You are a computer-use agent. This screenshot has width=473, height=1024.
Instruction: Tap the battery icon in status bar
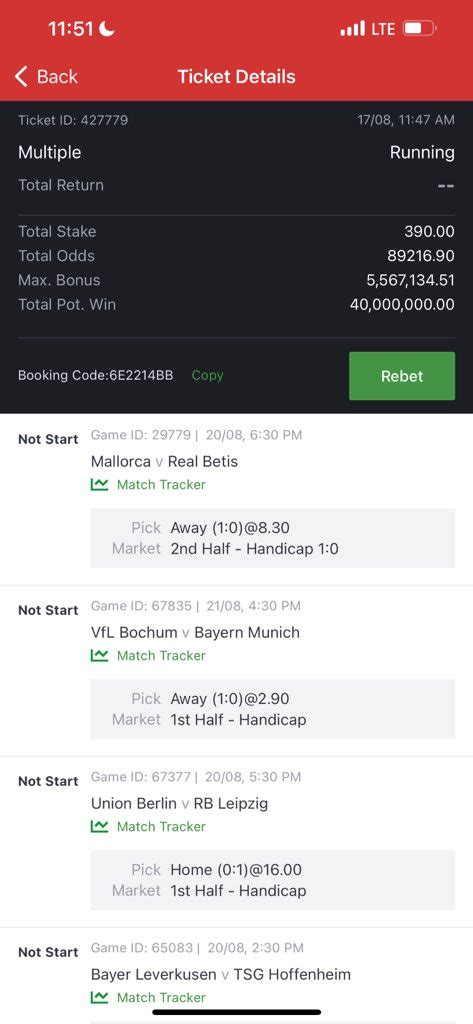(x=419, y=29)
